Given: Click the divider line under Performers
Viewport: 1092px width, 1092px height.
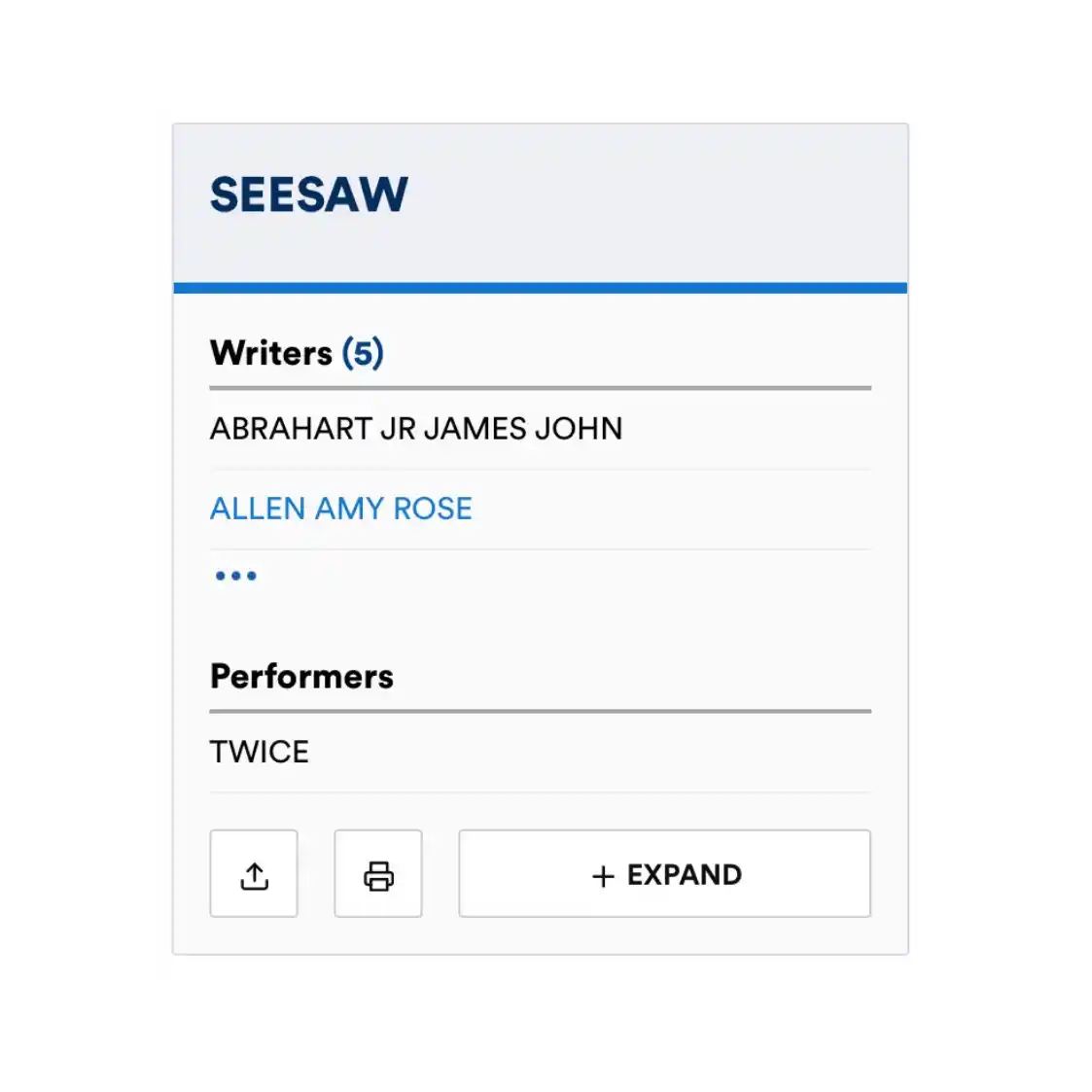Looking at the screenshot, I should 541,711.
